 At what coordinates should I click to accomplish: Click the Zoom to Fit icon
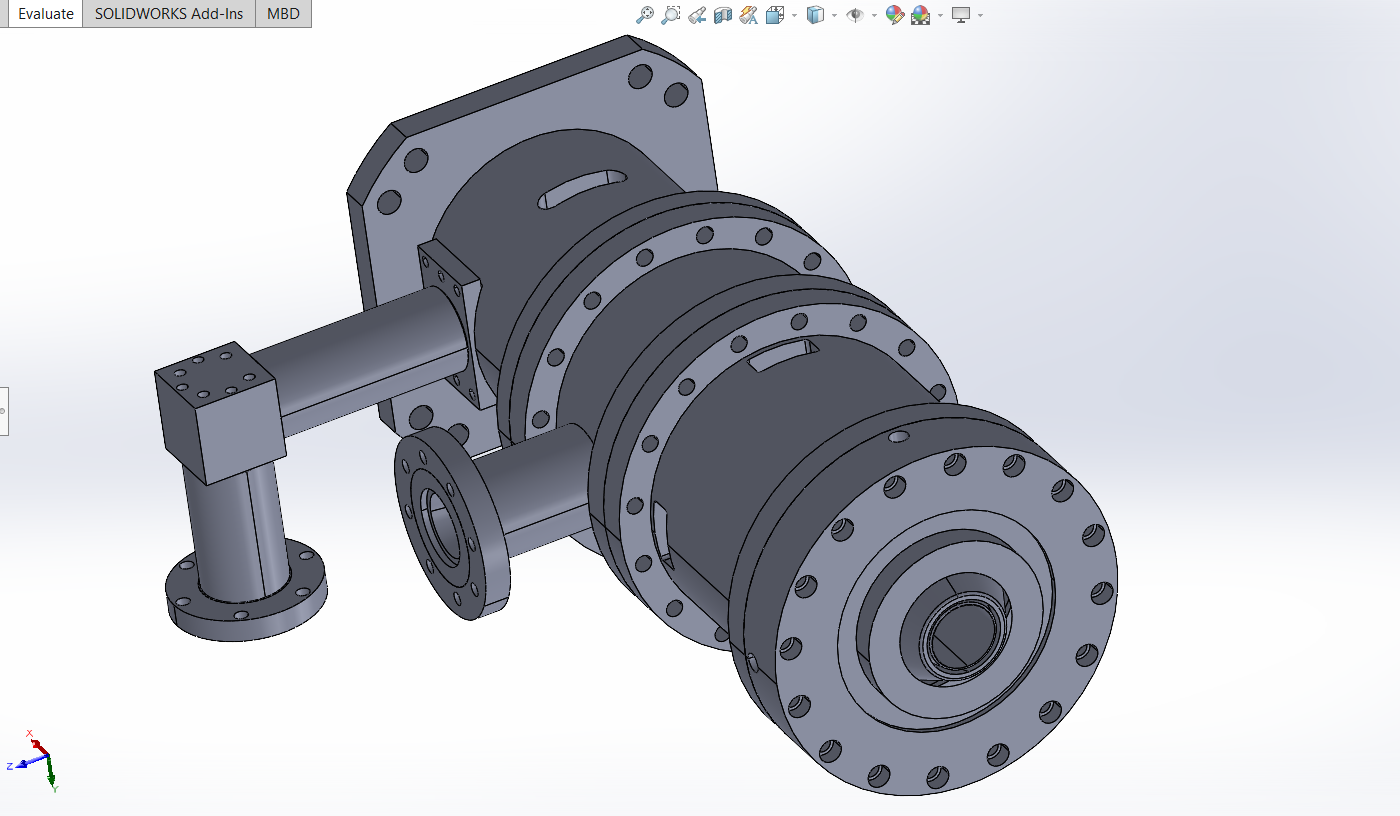pos(645,15)
